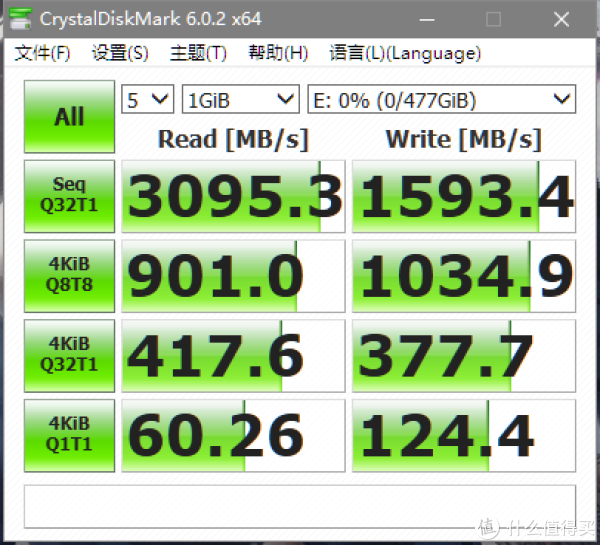Viewport: 600px width, 545px height.
Task: Select the 4KiB Q1T1 write result 124.4
Action: pos(464,435)
